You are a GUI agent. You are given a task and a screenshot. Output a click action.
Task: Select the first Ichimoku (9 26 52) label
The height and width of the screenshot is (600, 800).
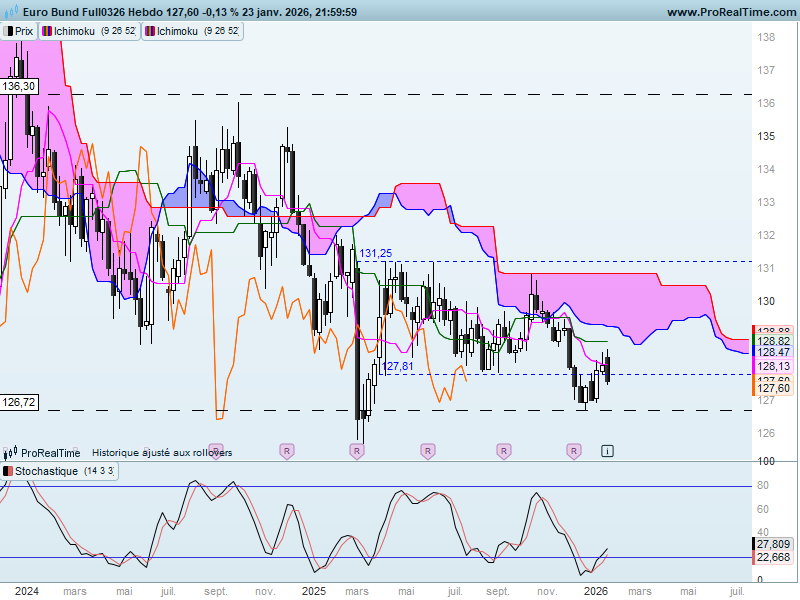(x=89, y=31)
